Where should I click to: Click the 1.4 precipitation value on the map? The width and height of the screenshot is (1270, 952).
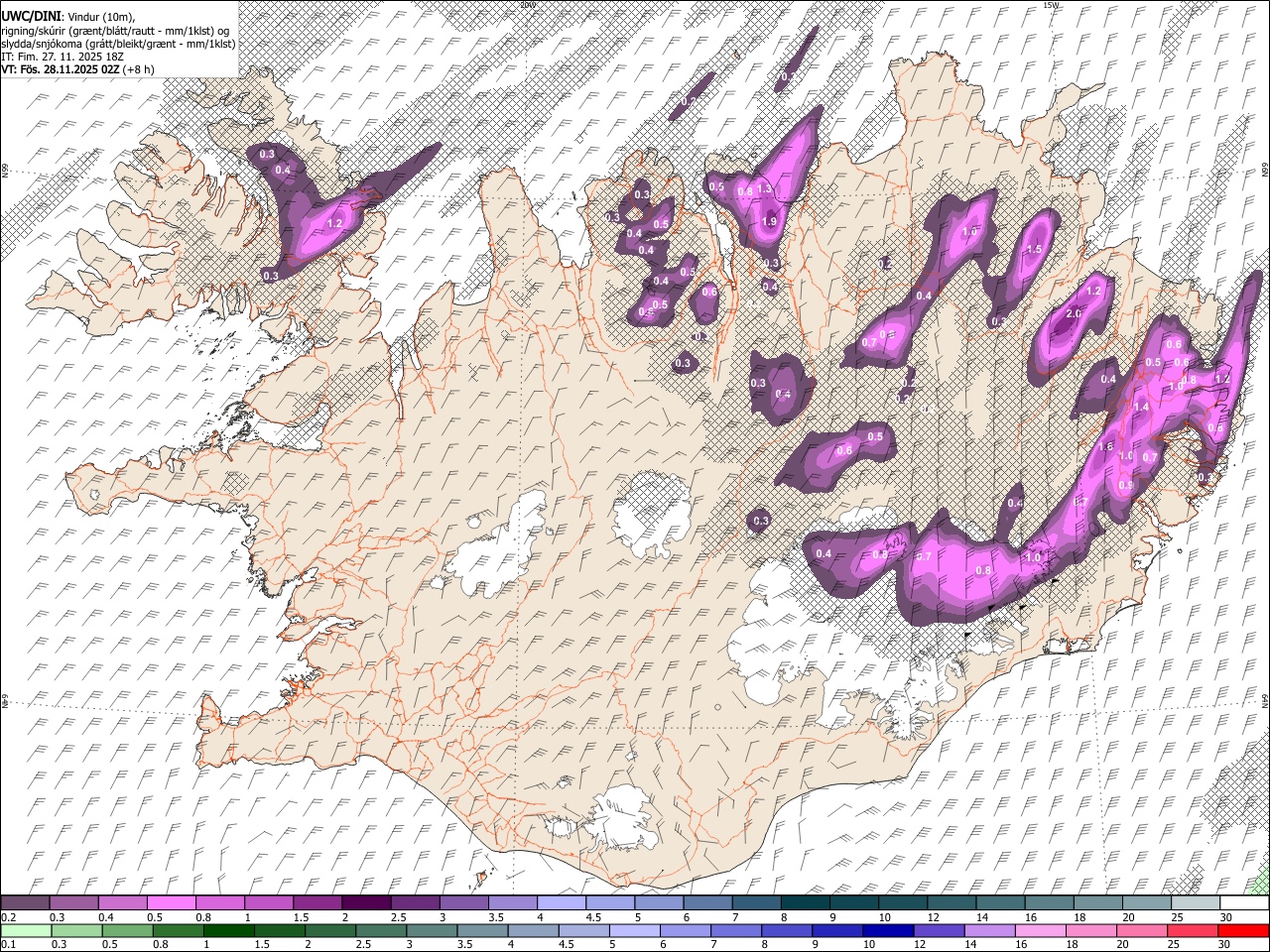pos(1141,408)
